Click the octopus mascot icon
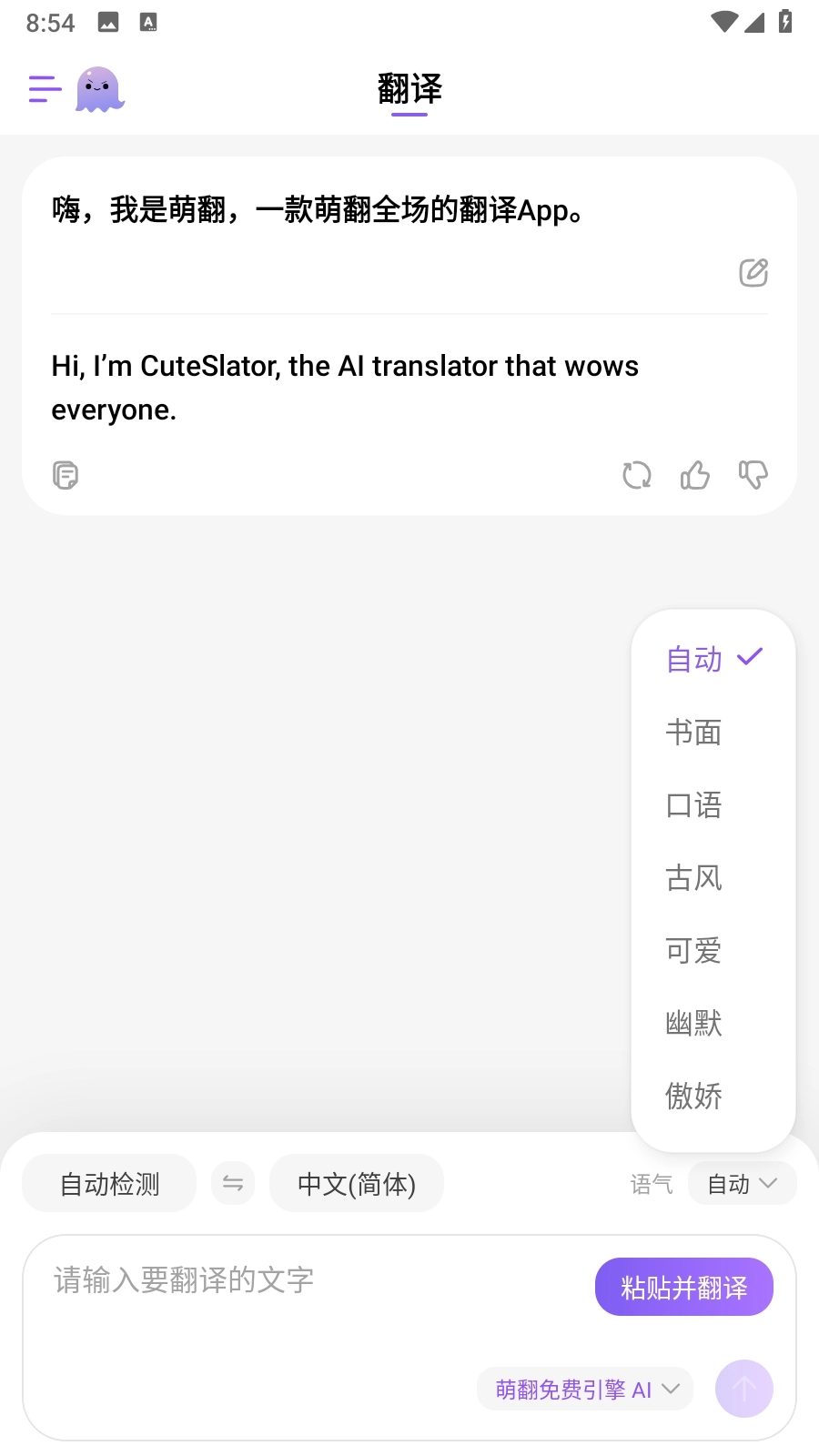The image size is (819, 1456). pos(98,90)
